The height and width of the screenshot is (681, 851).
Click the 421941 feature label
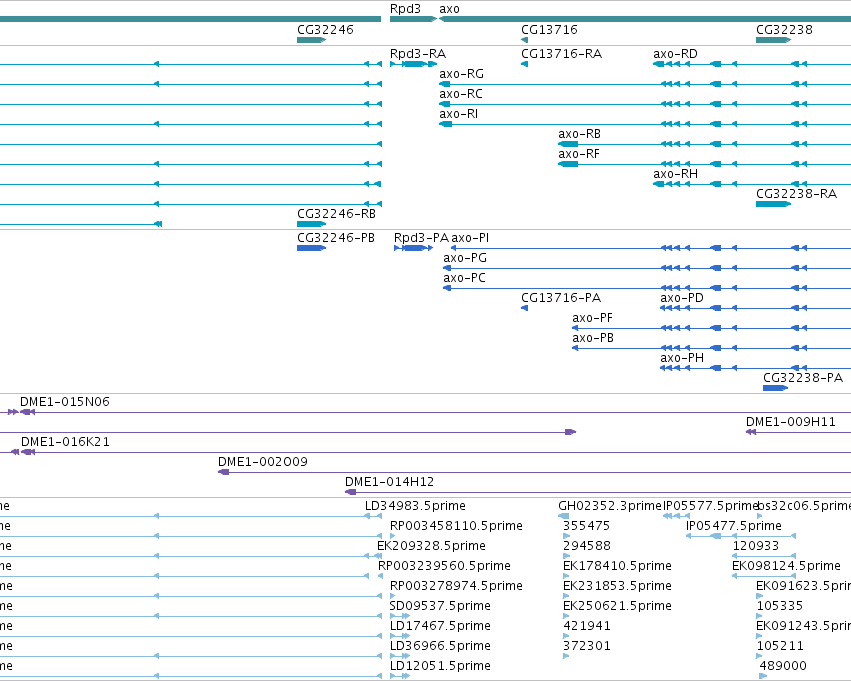[x=587, y=626]
